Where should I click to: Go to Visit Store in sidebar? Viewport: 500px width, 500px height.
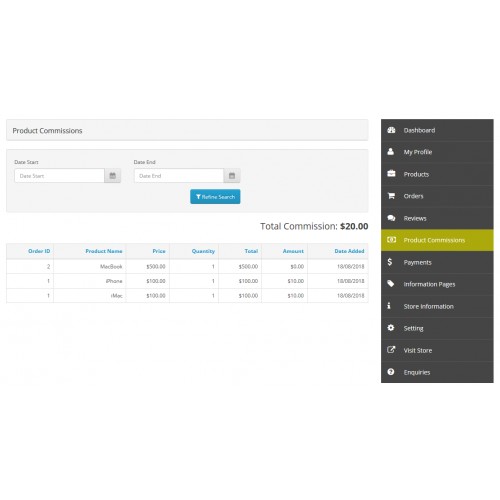point(437,350)
